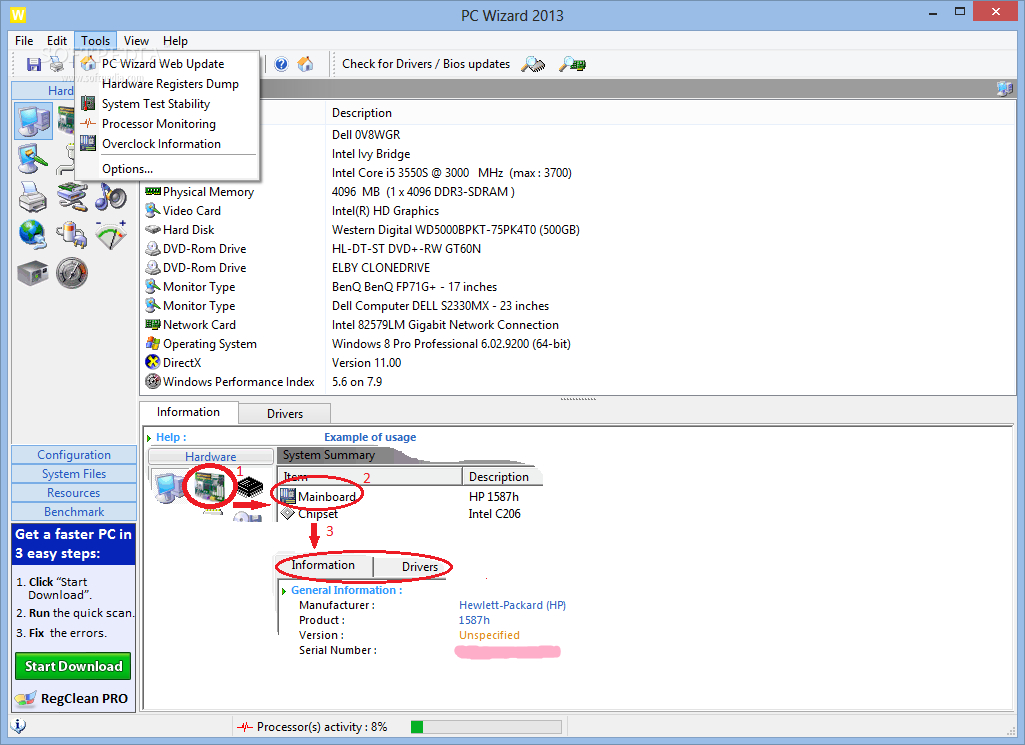Open the Help menu
Viewport: 1025px width, 745px height.
pyautogui.click(x=175, y=41)
